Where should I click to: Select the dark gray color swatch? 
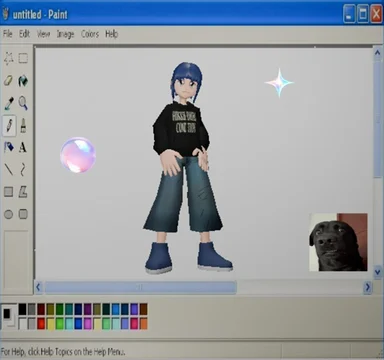coord(32,309)
